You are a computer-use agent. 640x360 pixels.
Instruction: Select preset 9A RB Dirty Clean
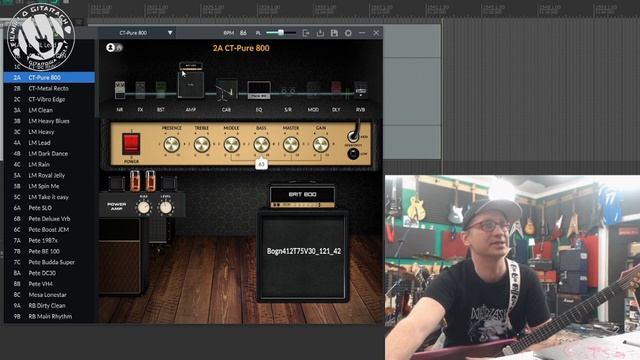pos(49,306)
